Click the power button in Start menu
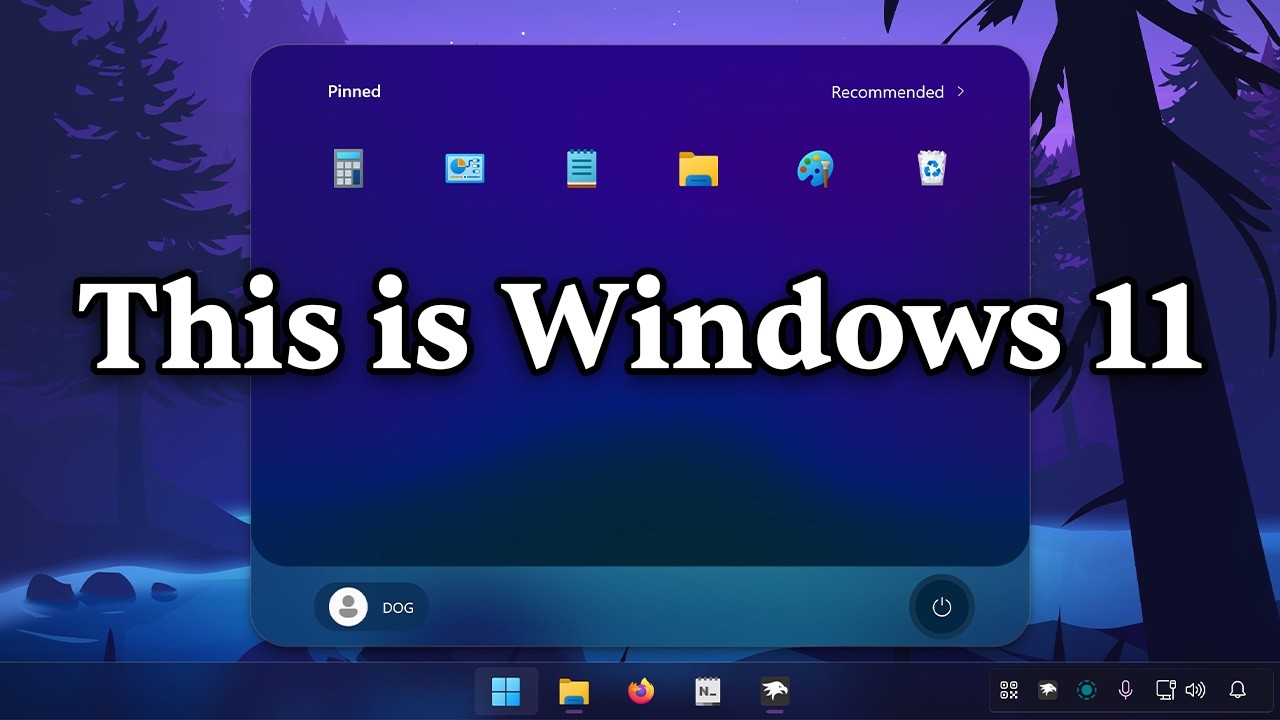Image resolution: width=1280 pixels, height=720 pixels. (x=941, y=607)
